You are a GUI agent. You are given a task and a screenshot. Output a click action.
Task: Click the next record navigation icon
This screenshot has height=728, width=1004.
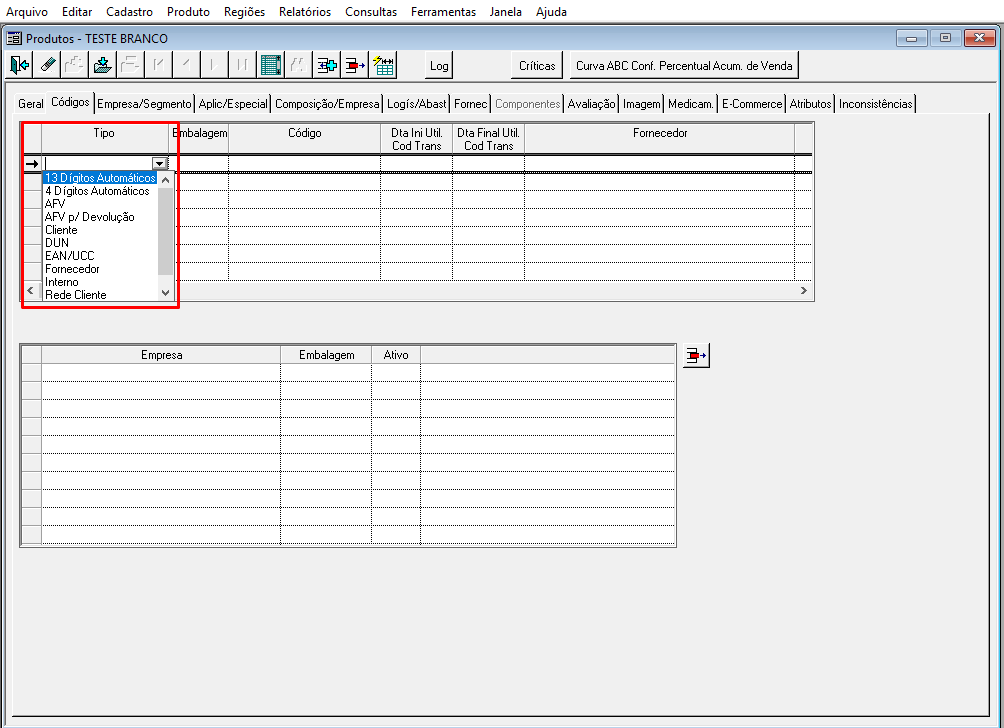(214, 65)
